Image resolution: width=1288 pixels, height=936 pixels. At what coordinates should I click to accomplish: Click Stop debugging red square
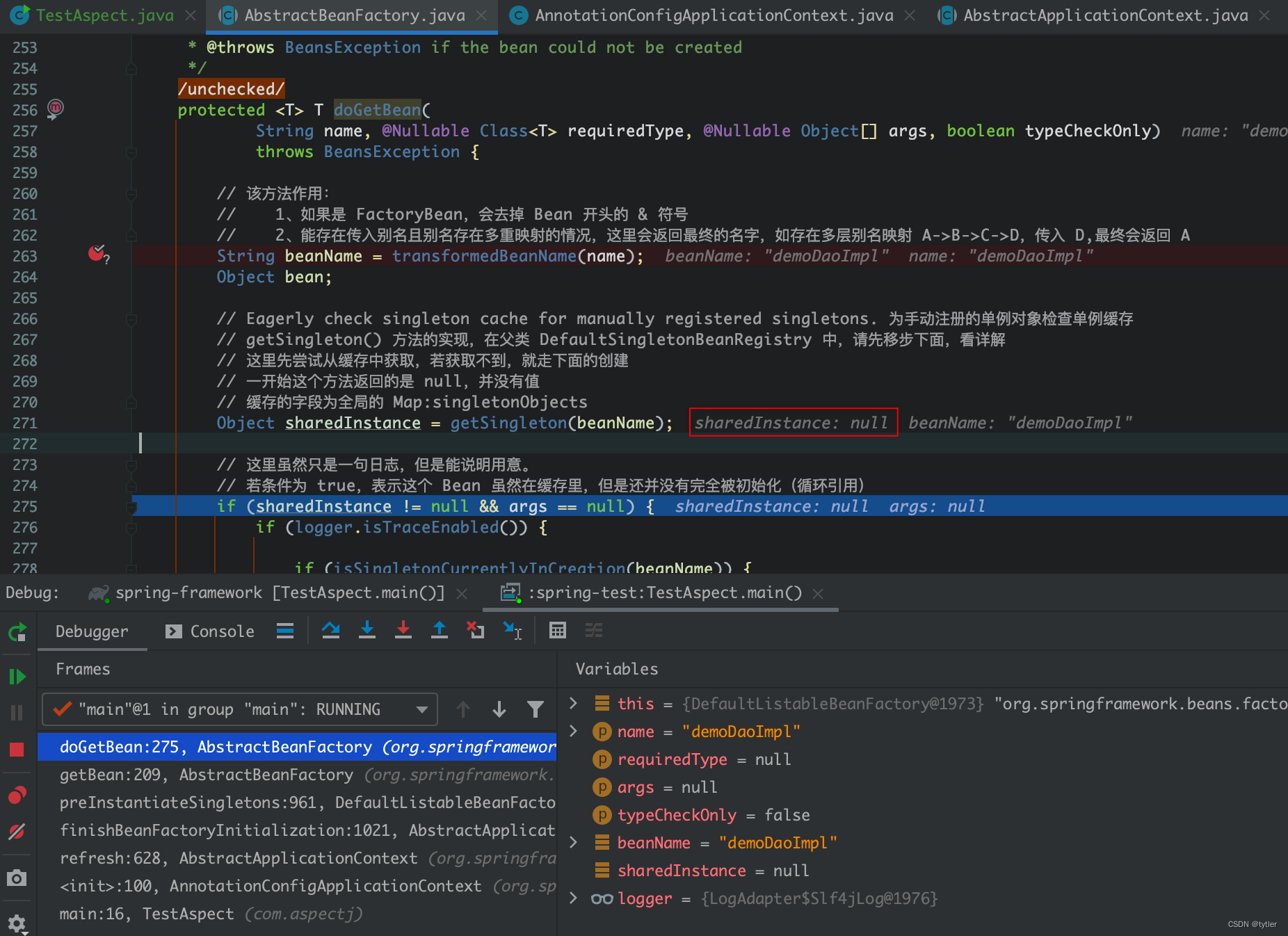(17, 750)
